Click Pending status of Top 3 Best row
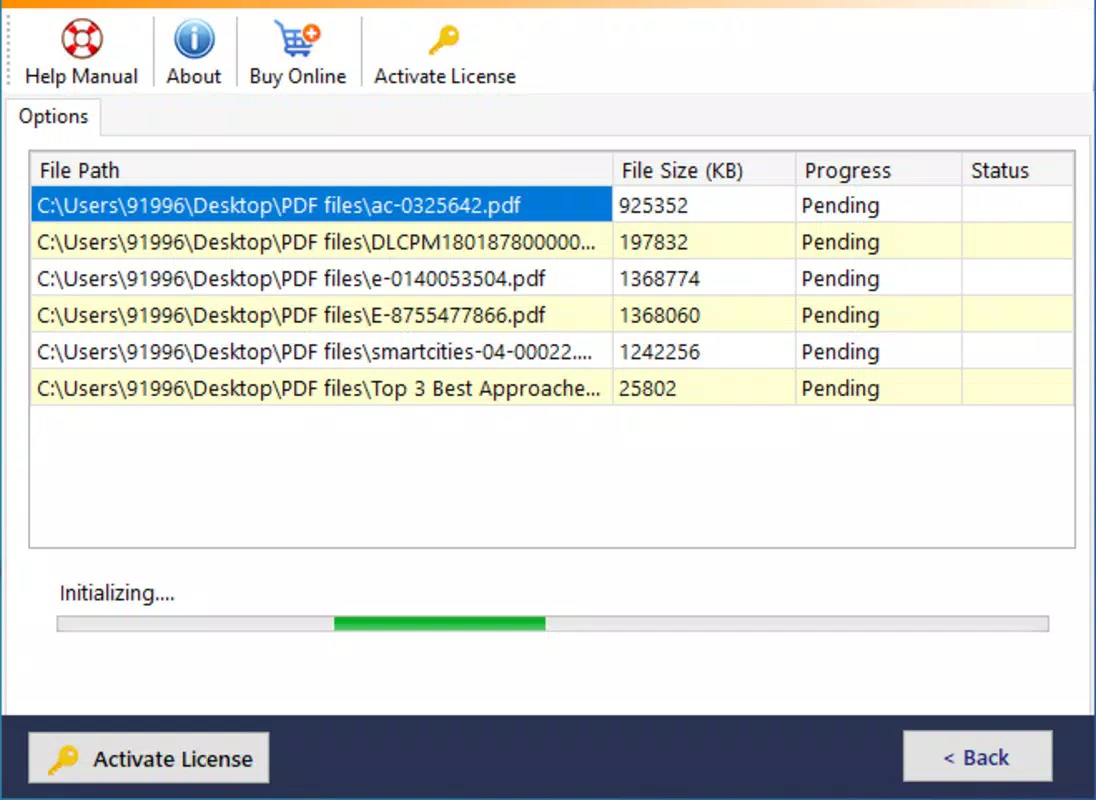The height and width of the screenshot is (800, 1096). point(840,389)
